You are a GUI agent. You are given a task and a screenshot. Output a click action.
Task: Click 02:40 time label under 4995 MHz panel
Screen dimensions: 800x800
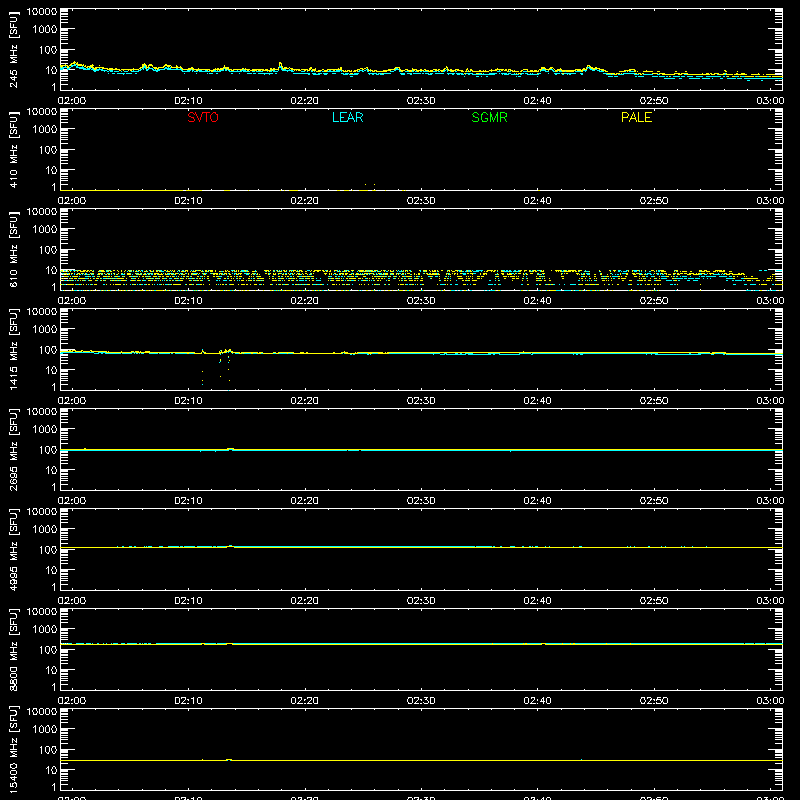pos(537,601)
